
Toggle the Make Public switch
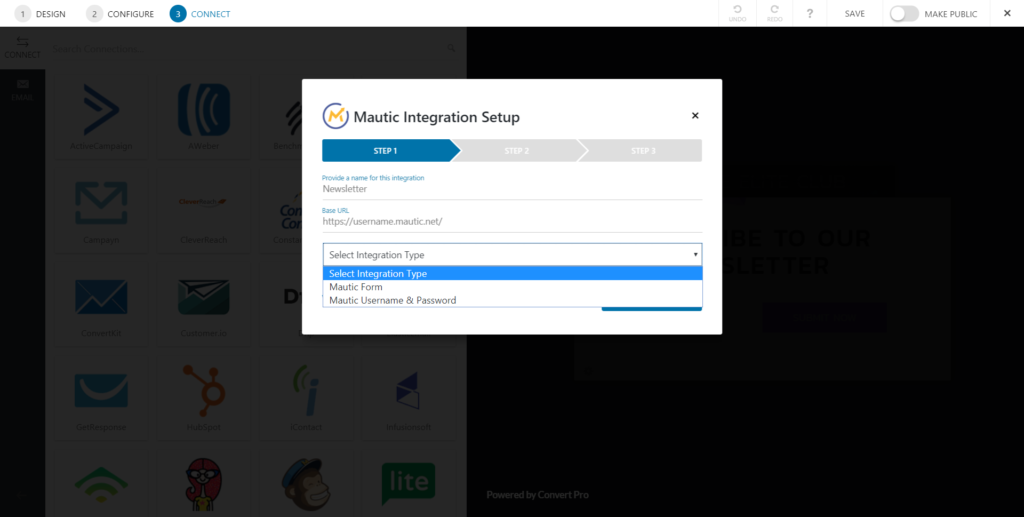(904, 14)
